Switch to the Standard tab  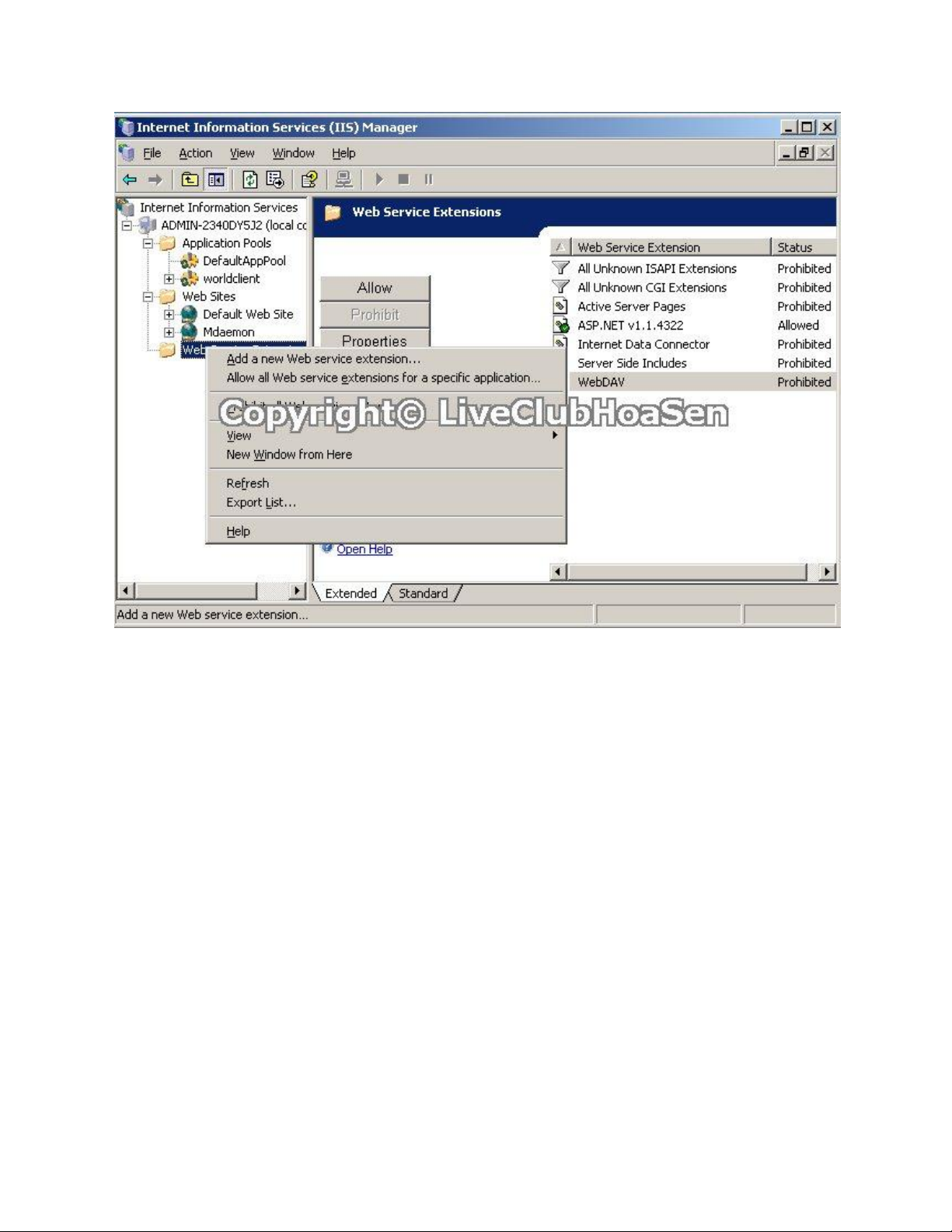pos(423,593)
